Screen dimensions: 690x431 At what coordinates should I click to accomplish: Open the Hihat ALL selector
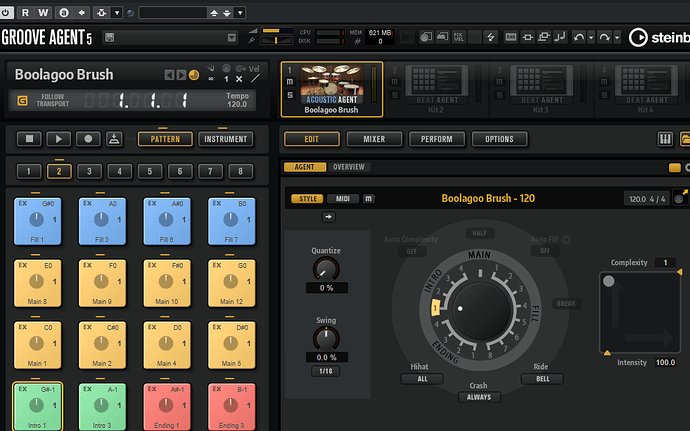coord(422,379)
